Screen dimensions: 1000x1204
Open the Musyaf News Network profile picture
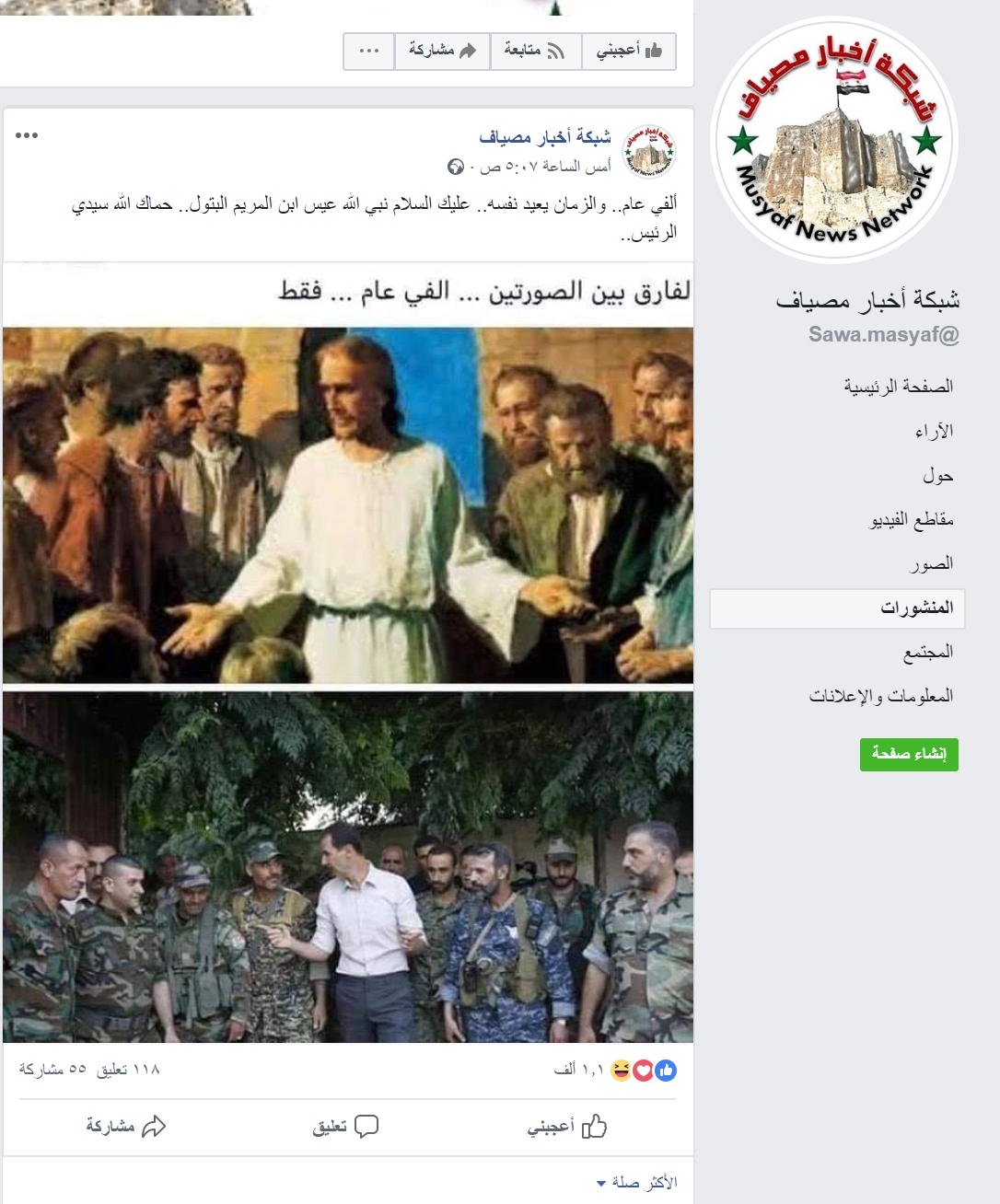[x=836, y=140]
